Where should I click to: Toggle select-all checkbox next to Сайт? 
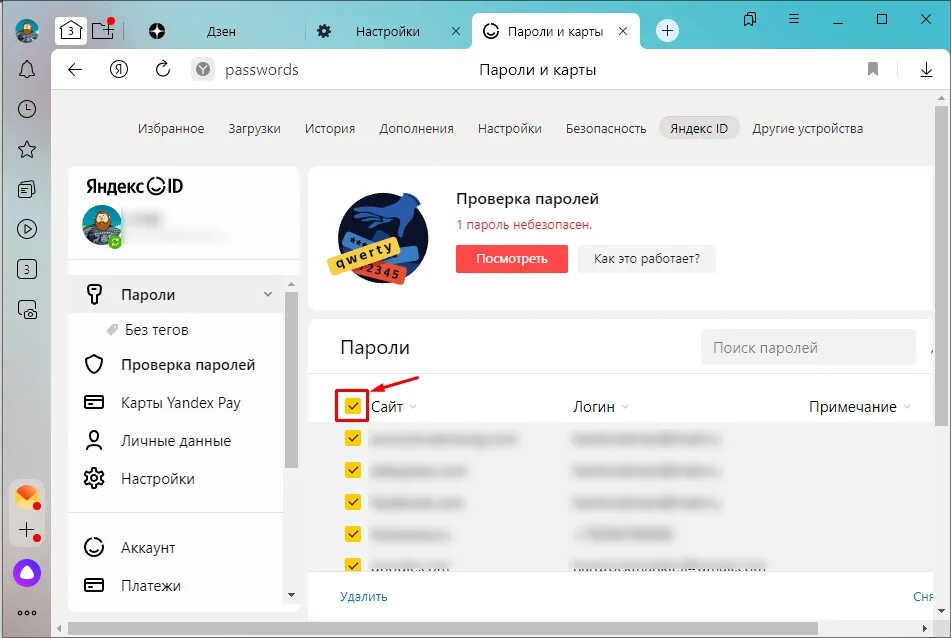click(x=352, y=406)
